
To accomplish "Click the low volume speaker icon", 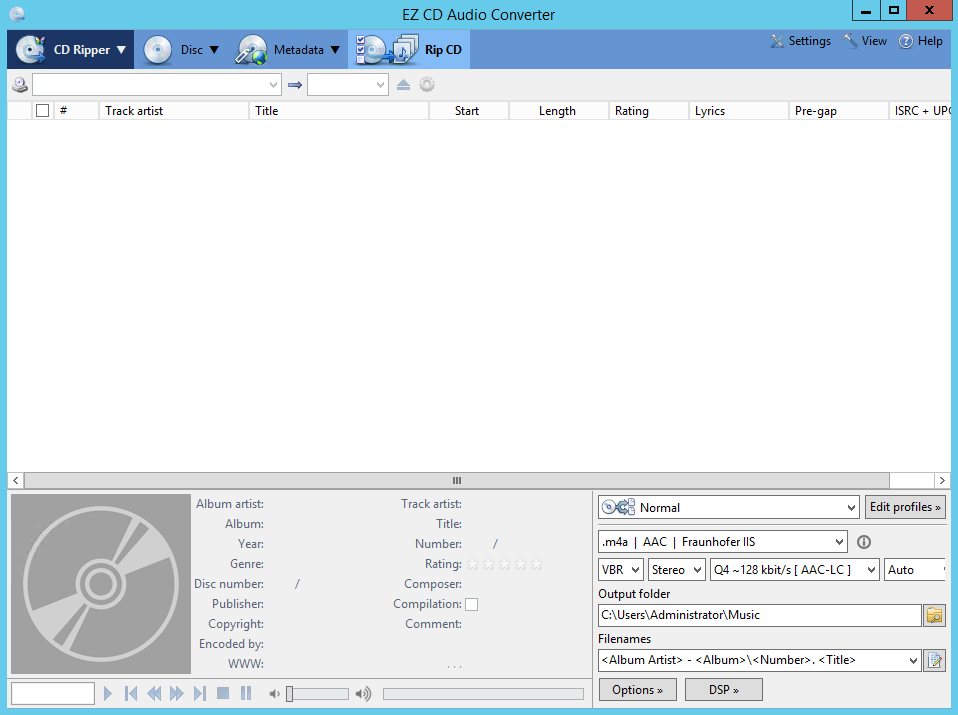I will (x=274, y=694).
